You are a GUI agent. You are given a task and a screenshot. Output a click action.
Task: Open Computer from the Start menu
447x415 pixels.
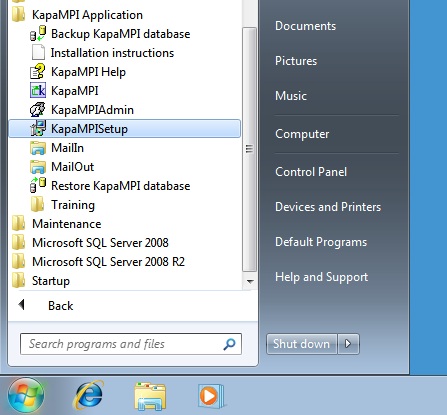pos(302,134)
